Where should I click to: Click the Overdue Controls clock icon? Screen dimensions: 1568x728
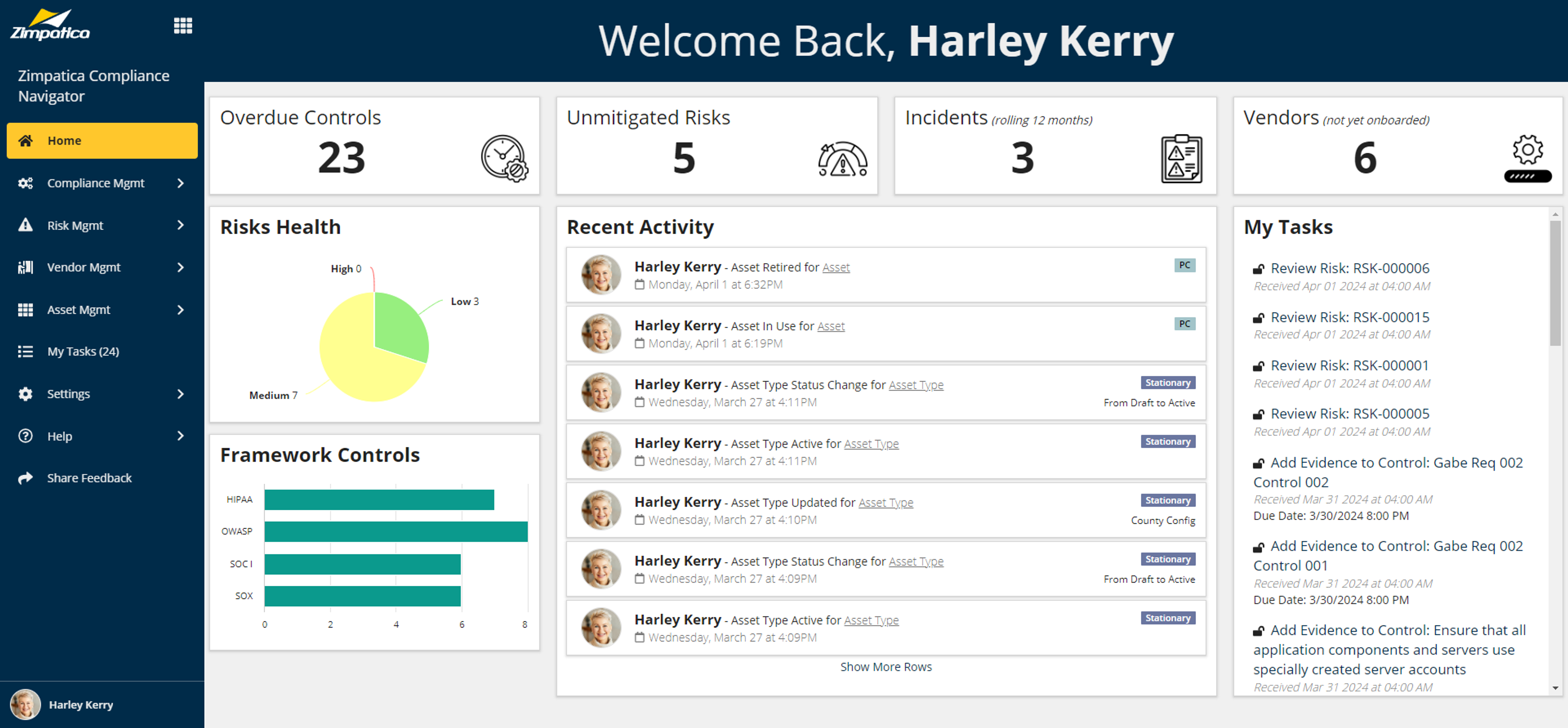tap(504, 159)
